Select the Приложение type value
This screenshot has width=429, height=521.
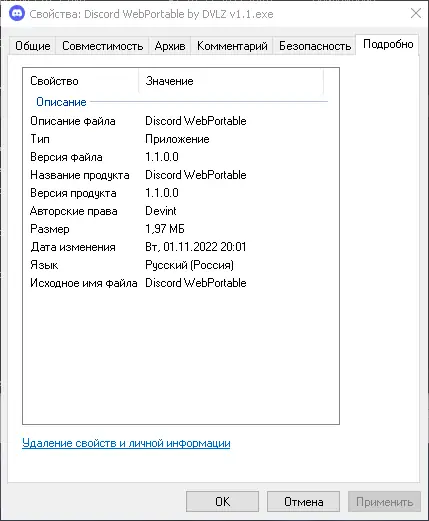[177, 139]
